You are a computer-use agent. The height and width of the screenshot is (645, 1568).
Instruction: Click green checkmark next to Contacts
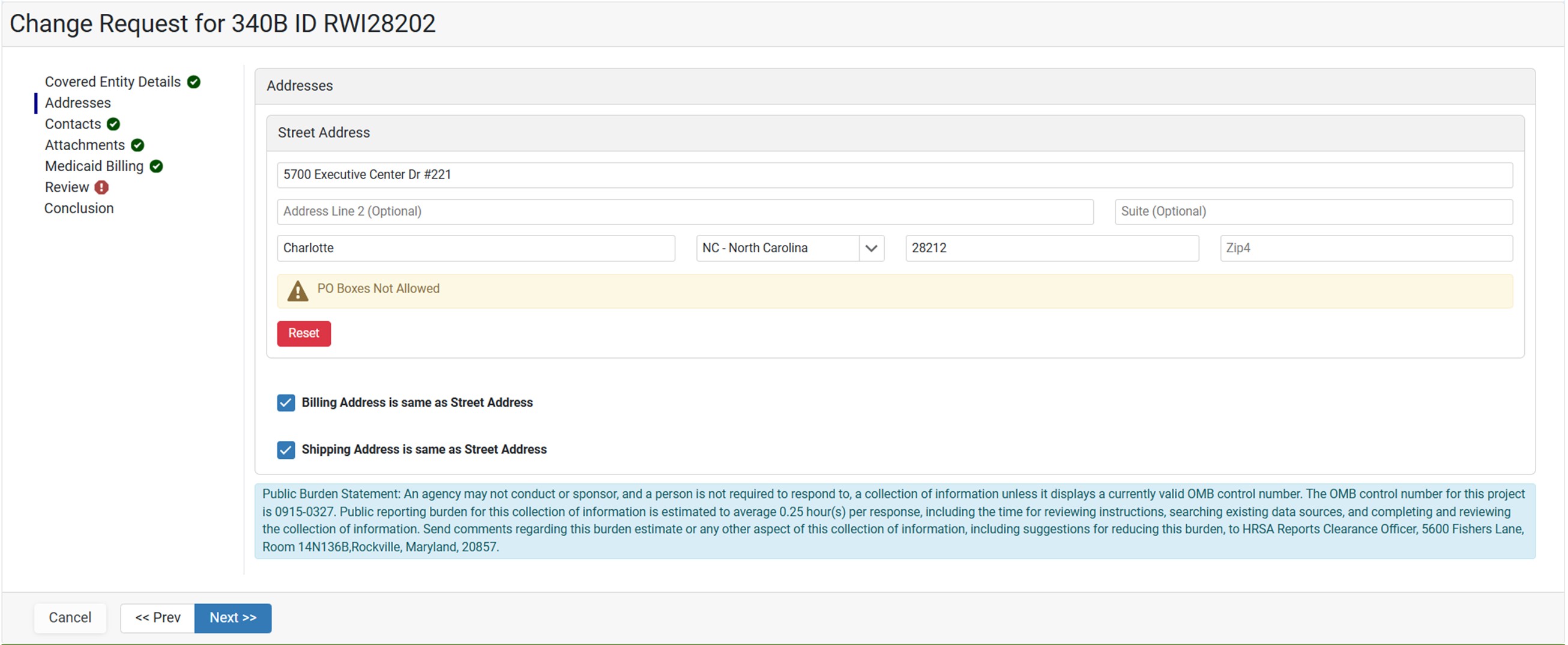113,124
